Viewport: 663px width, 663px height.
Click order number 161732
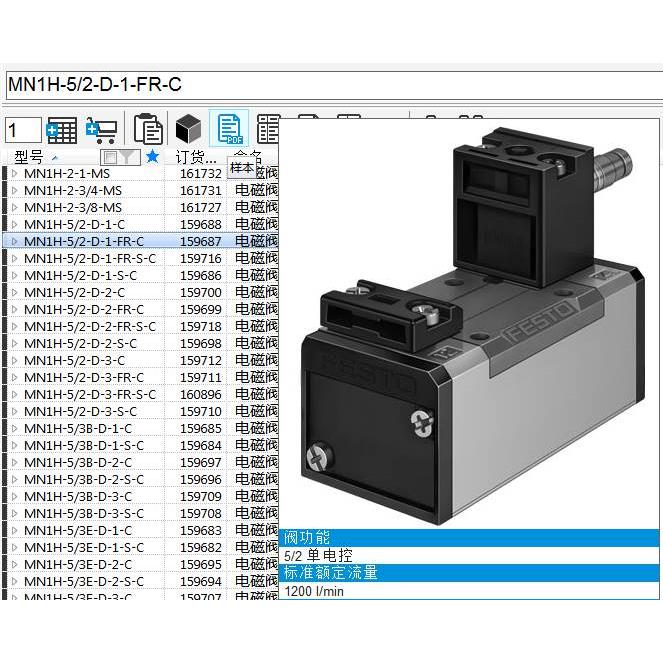[201, 174]
